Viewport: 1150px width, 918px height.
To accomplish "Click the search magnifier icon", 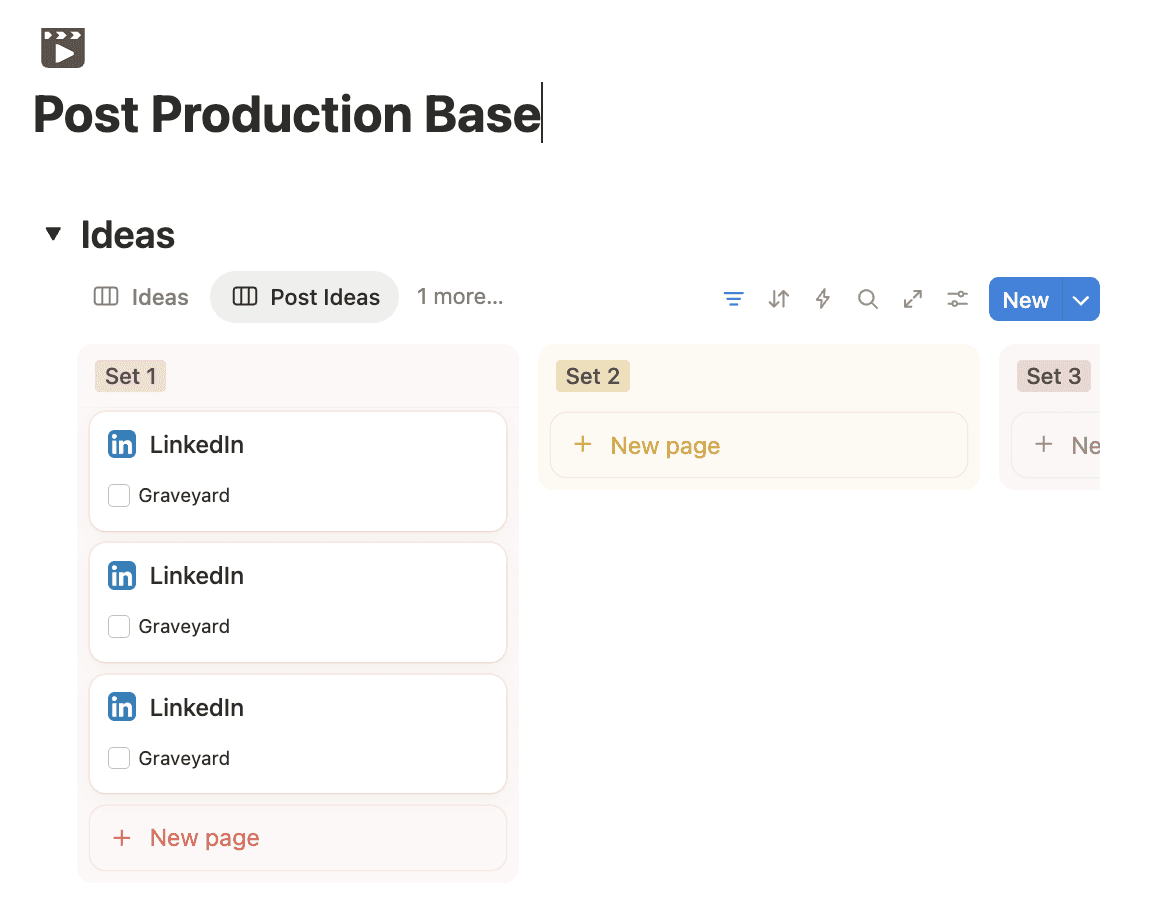I will (x=868, y=299).
